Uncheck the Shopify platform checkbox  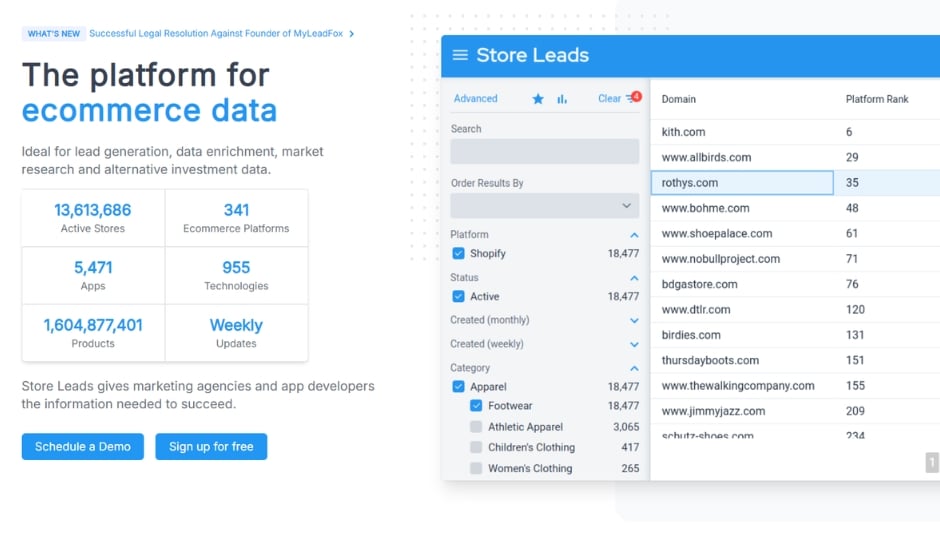click(459, 254)
